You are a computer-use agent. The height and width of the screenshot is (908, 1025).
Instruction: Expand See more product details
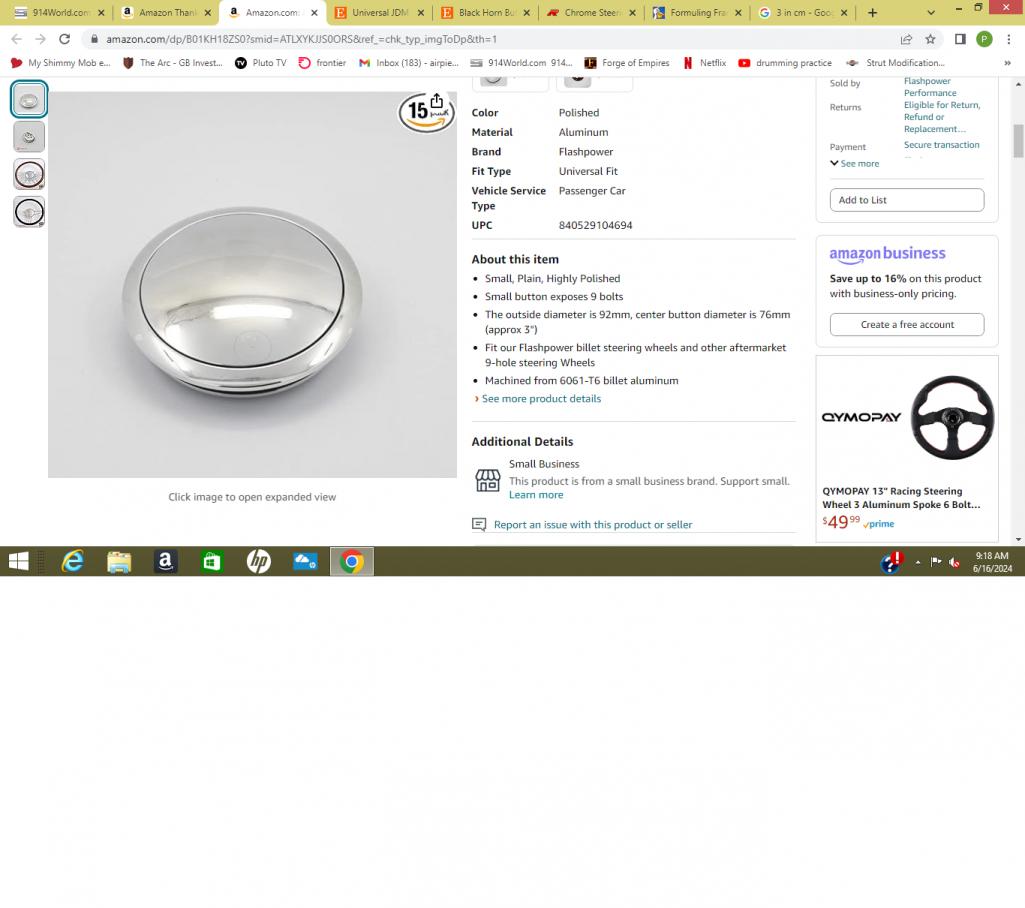coord(541,399)
